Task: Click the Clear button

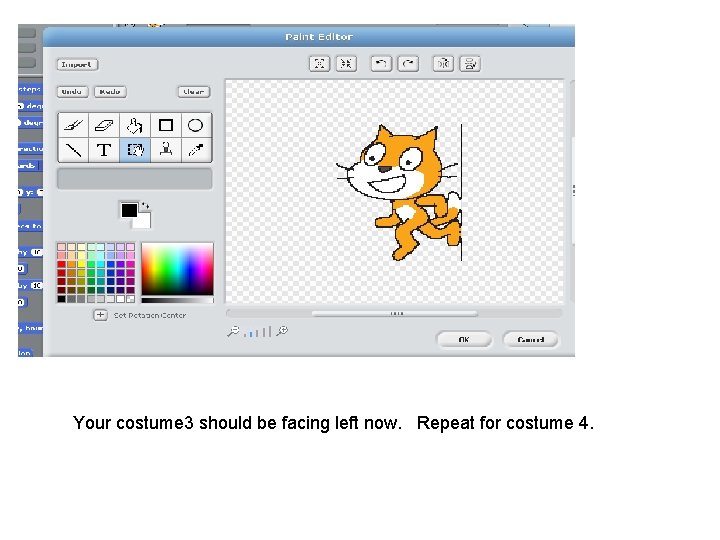Action: (x=194, y=91)
